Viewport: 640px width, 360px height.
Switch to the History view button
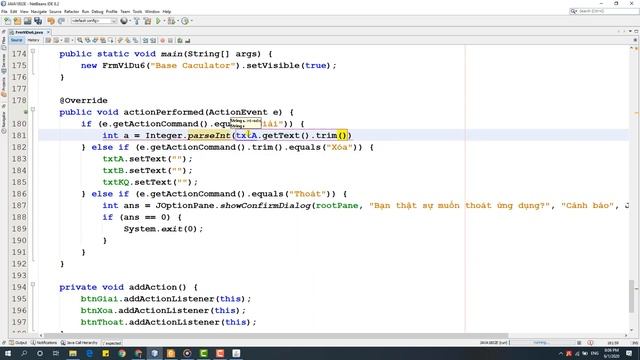point(33,40)
